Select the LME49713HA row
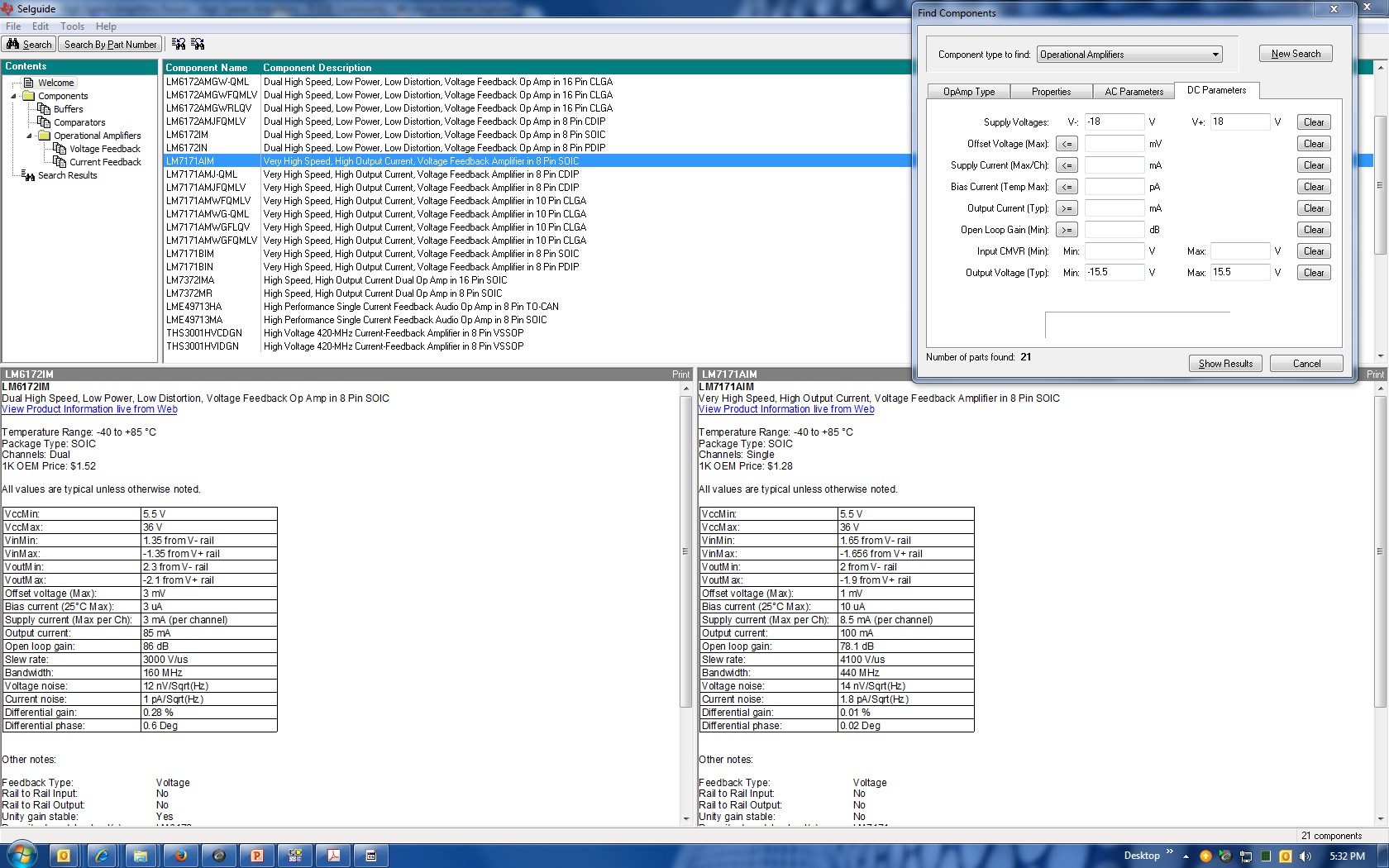The height and width of the screenshot is (868, 1389). 537,307
